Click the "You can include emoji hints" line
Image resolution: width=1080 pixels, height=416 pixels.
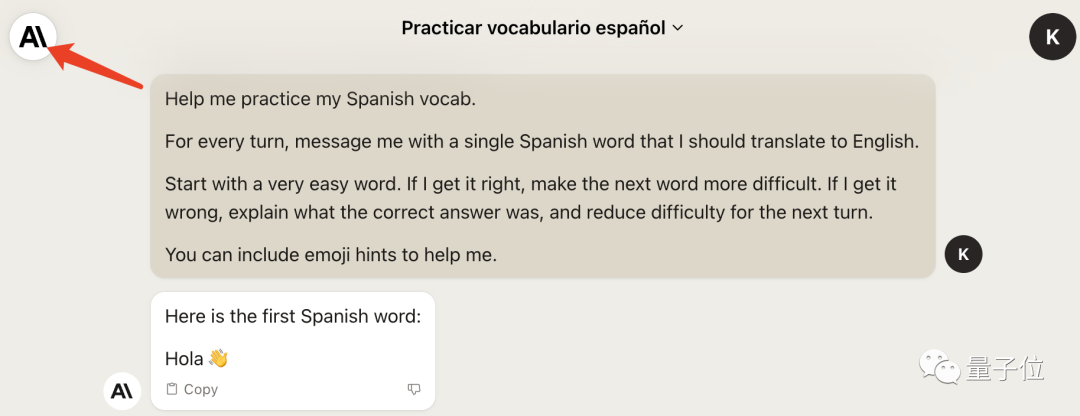(331, 254)
